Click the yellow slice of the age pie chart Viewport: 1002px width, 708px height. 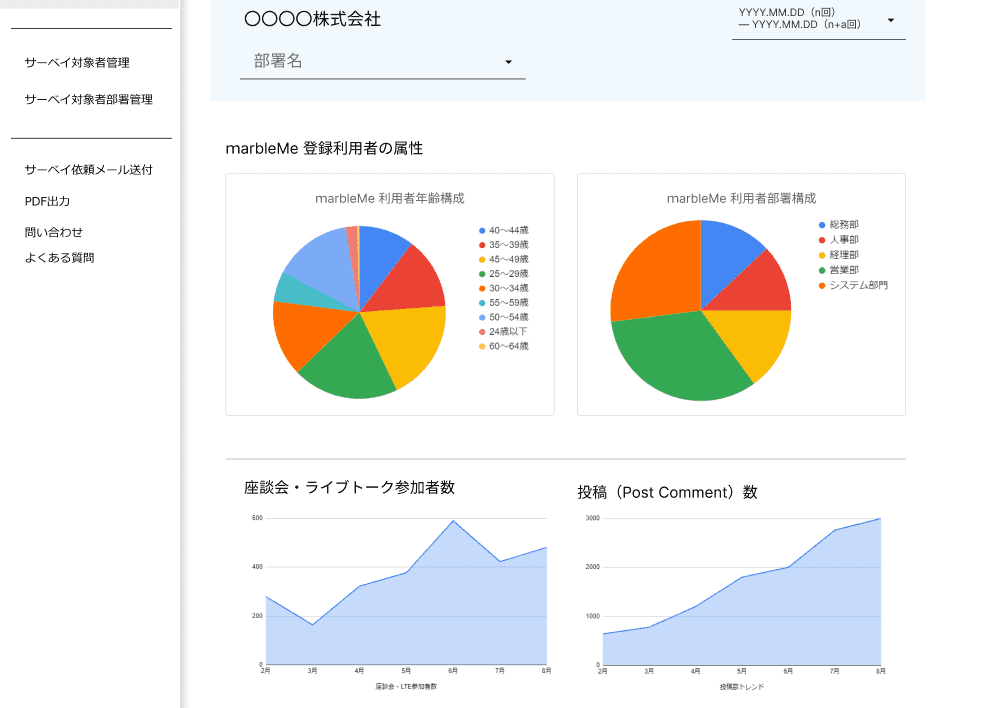(409, 342)
